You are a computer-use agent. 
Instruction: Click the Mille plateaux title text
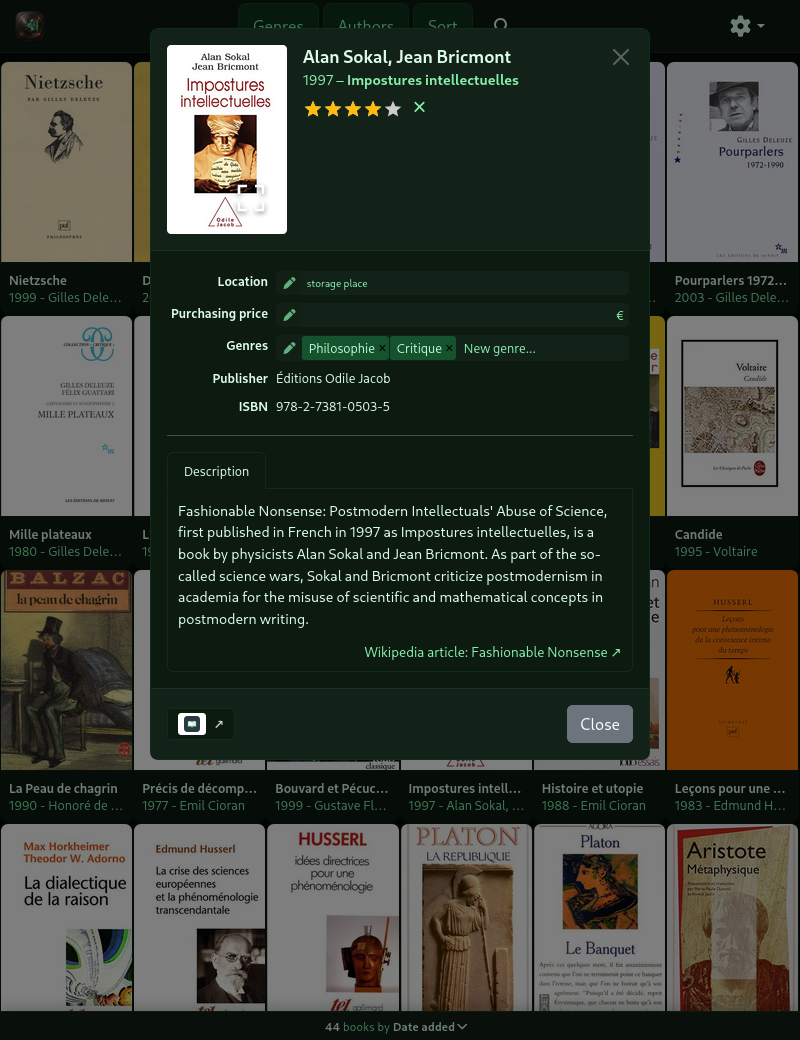coord(50,535)
